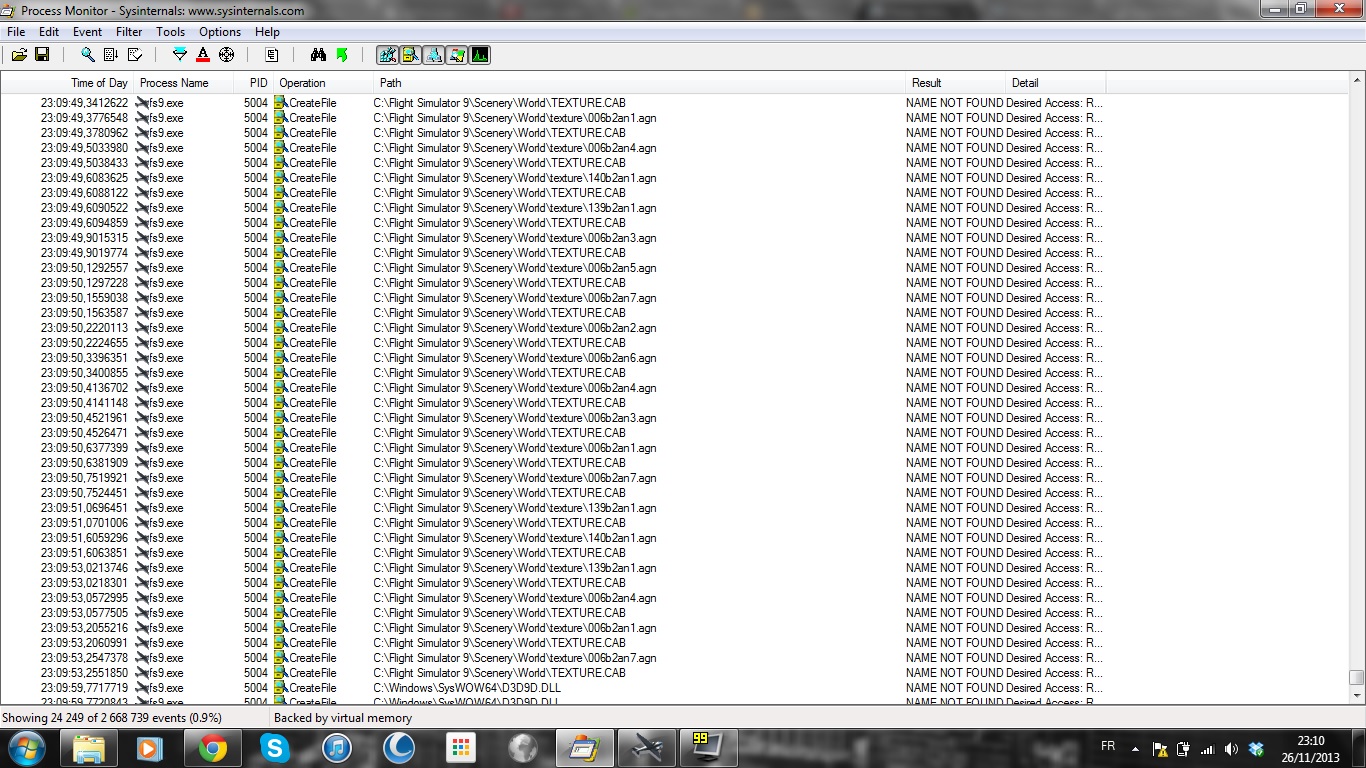Click the Find binoculars icon
Screen dimensions: 1366x768
318,55
